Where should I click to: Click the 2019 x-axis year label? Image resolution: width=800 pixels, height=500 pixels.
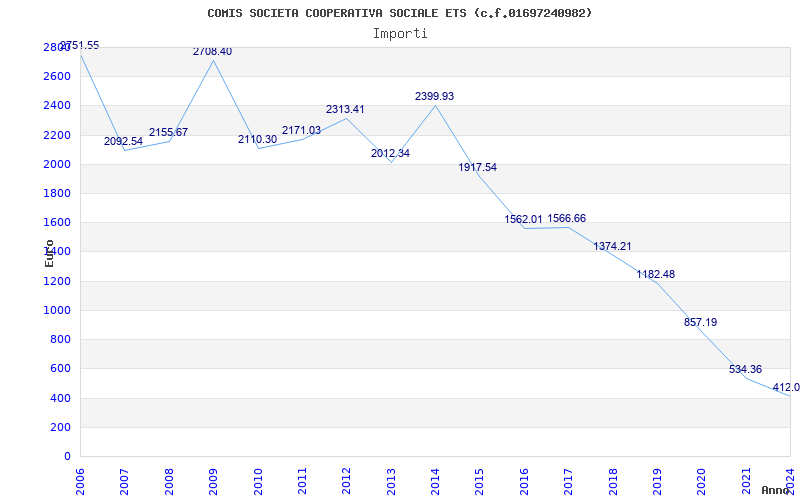pos(657,482)
